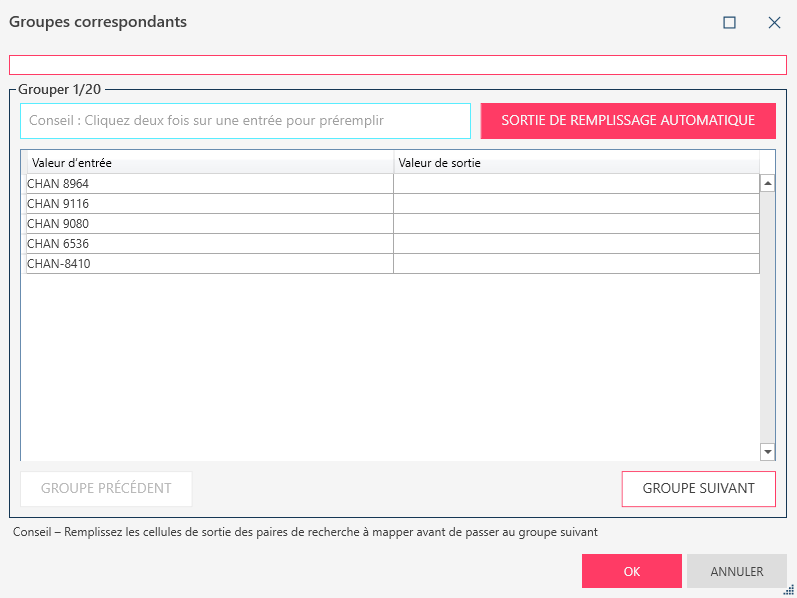The image size is (797, 598).
Task: Confirm with the OK button
Action: tap(631, 572)
